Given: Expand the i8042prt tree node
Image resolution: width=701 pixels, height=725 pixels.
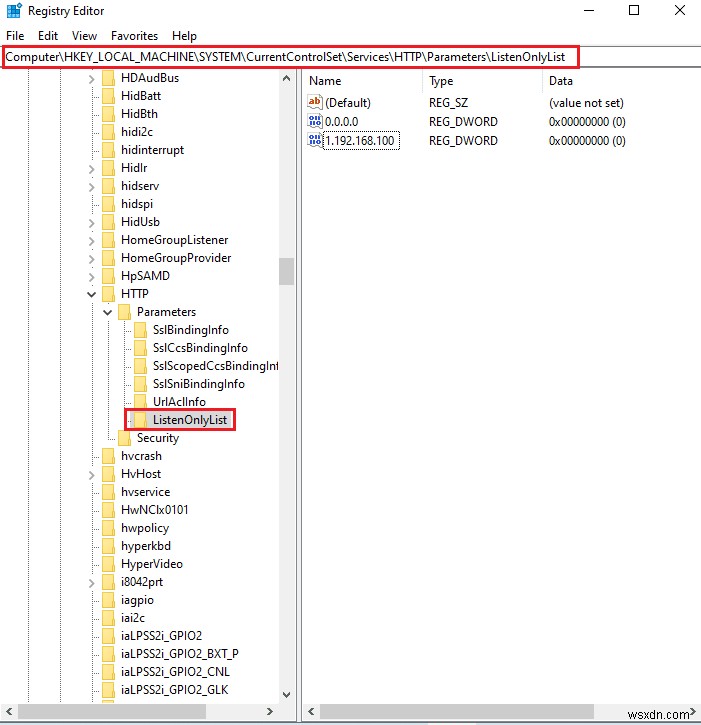Looking at the screenshot, I should point(92,584).
